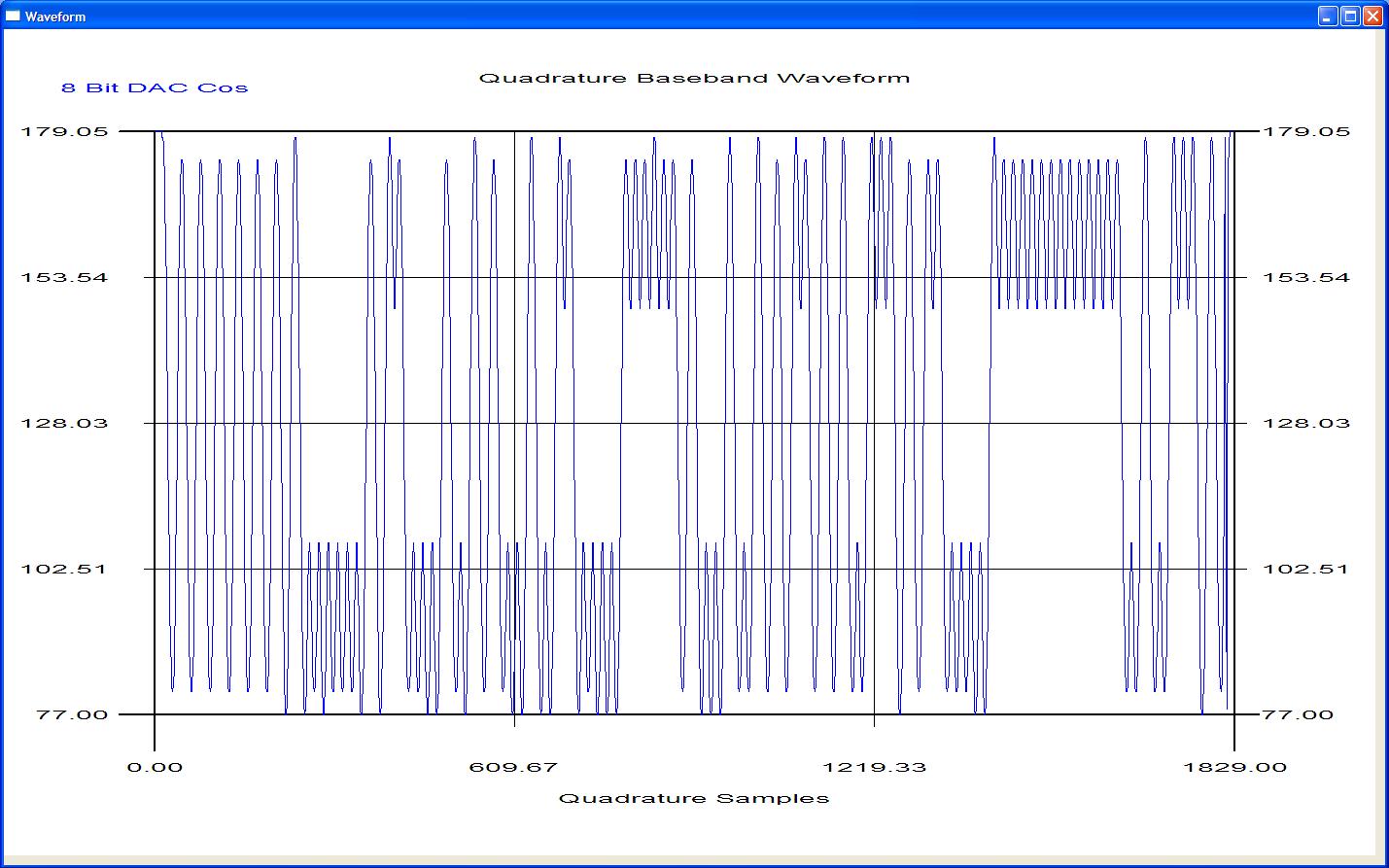The image size is (1389, 868).
Task: Click the x-axis 0.00 tick label
Action: coord(155,767)
